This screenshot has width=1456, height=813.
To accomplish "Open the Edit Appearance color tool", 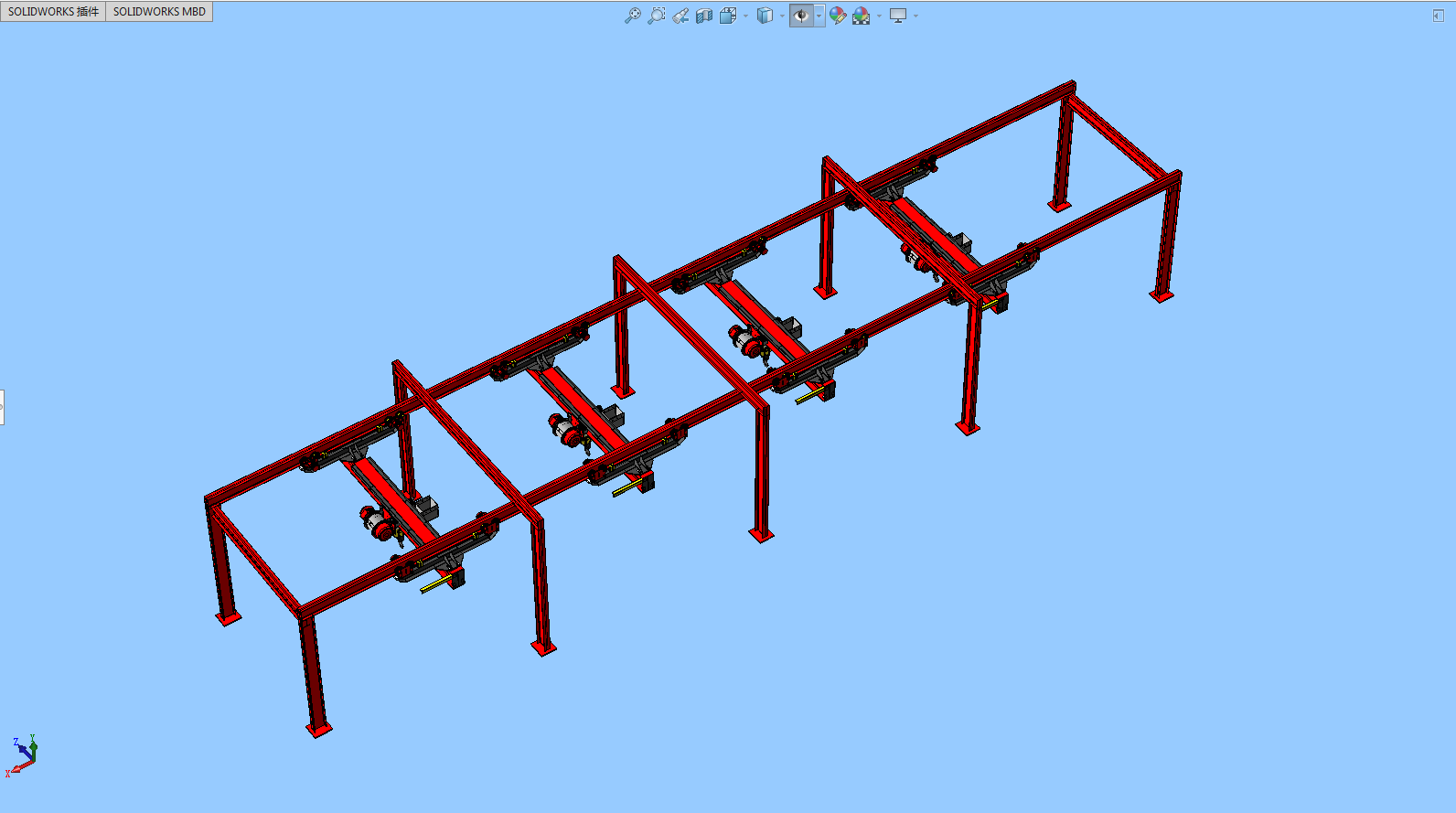I will coord(838,16).
